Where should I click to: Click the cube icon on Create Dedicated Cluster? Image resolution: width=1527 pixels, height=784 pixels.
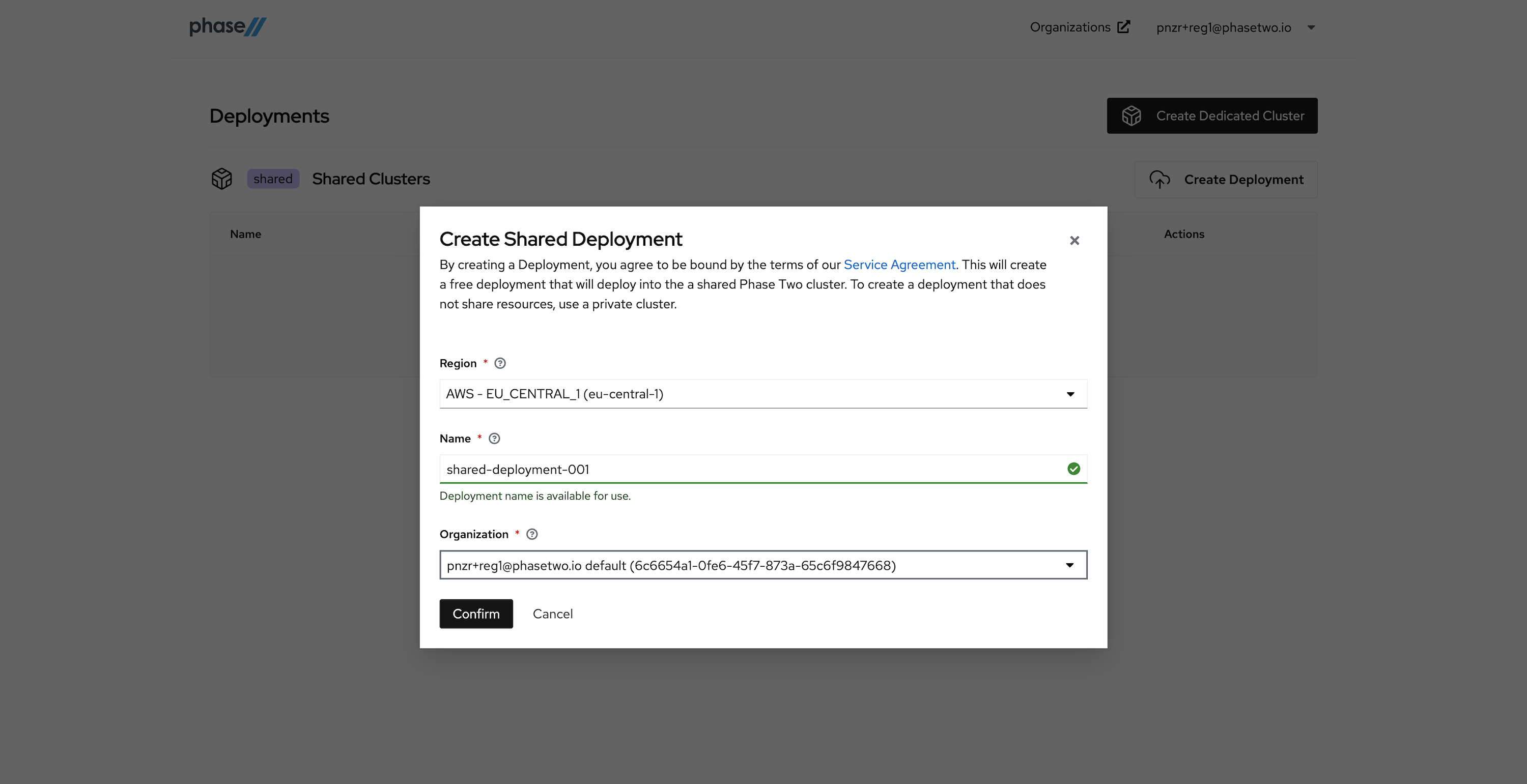pos(1132,115)
